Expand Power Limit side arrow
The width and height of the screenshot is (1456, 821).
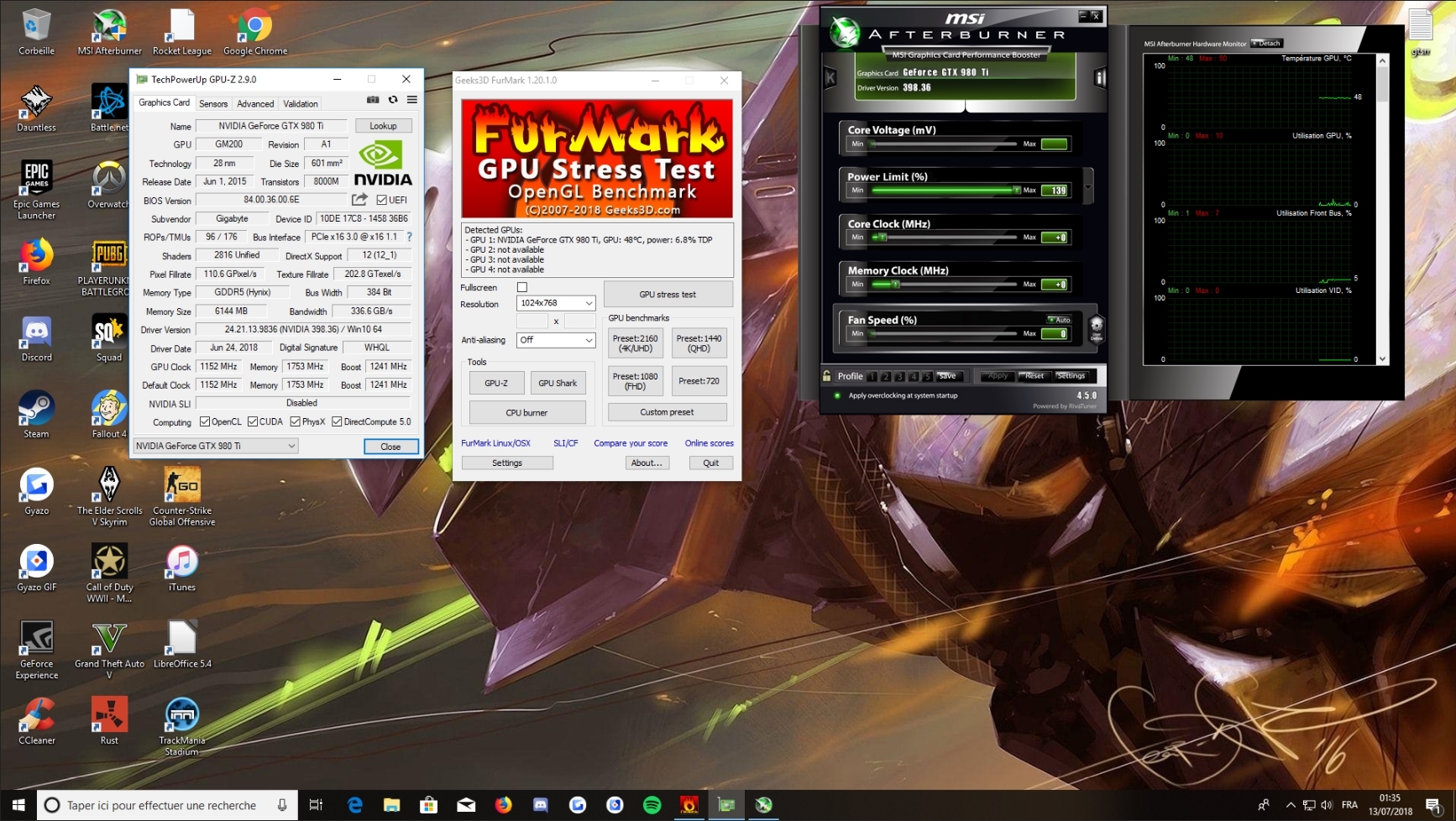(1088, 186)
